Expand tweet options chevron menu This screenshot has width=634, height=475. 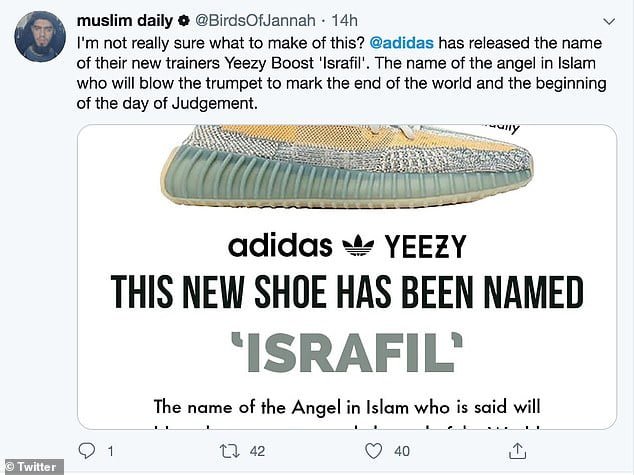point(609,21)
